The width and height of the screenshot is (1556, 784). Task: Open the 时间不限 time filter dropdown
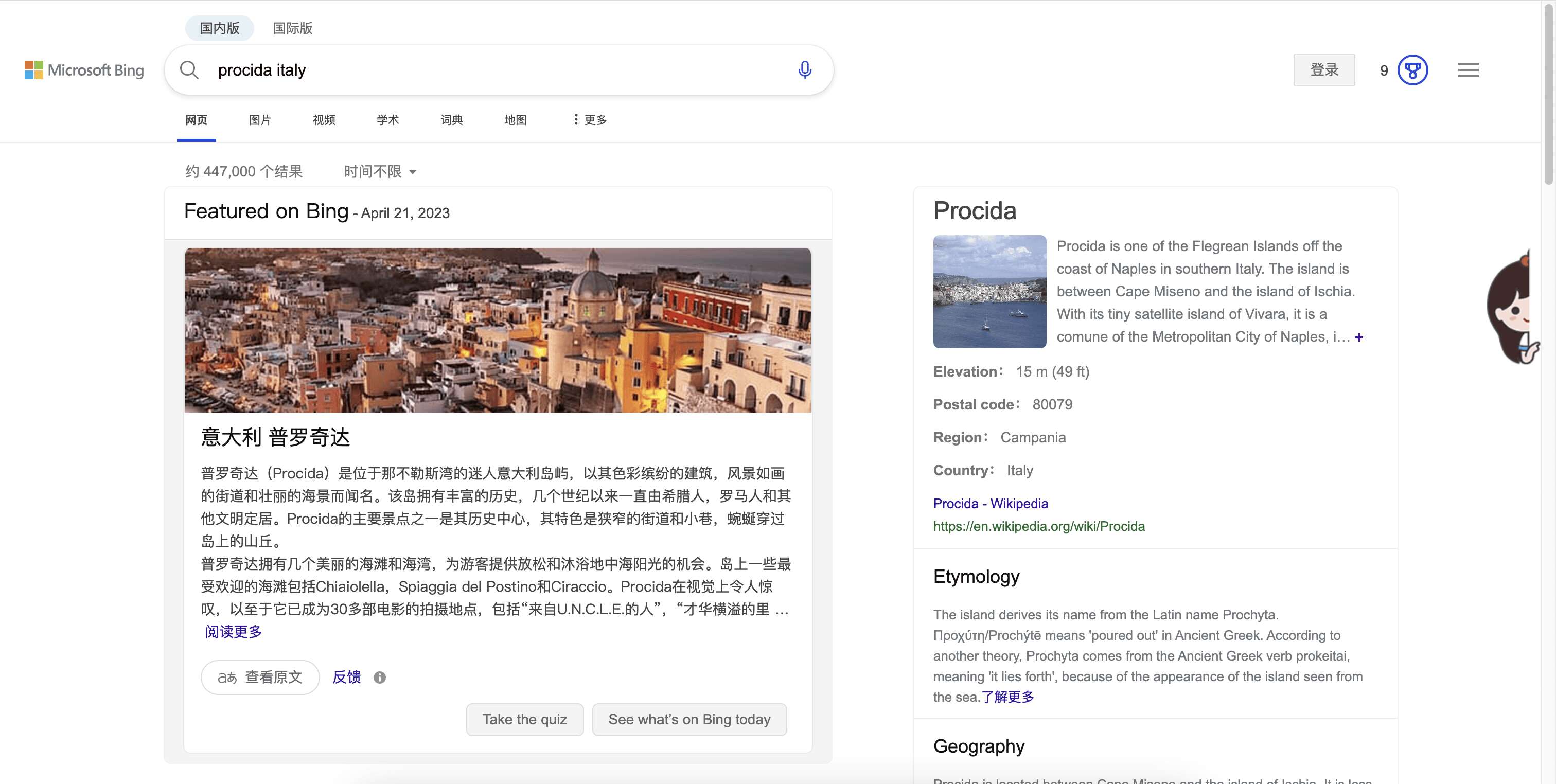coord(378,171)
